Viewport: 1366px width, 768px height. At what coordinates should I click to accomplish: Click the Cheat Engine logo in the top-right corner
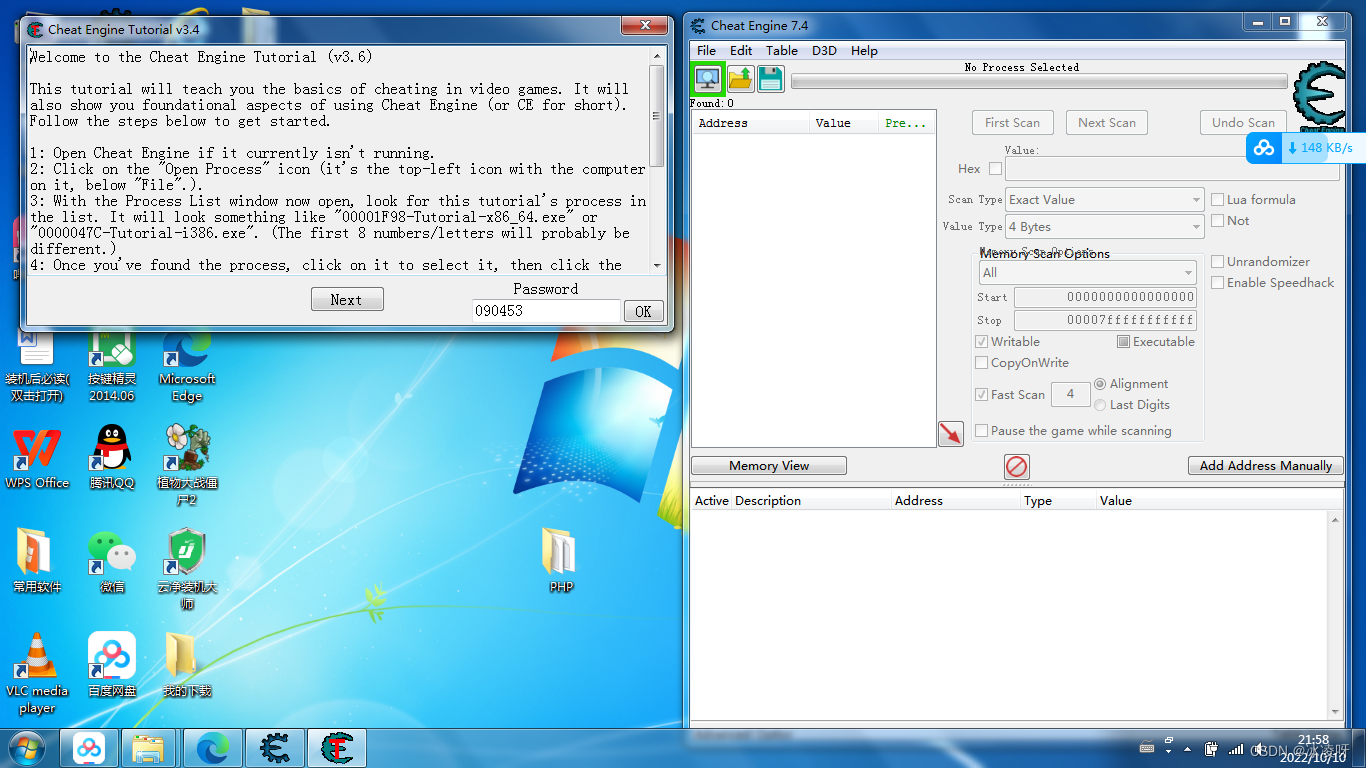coord(1319,95)
